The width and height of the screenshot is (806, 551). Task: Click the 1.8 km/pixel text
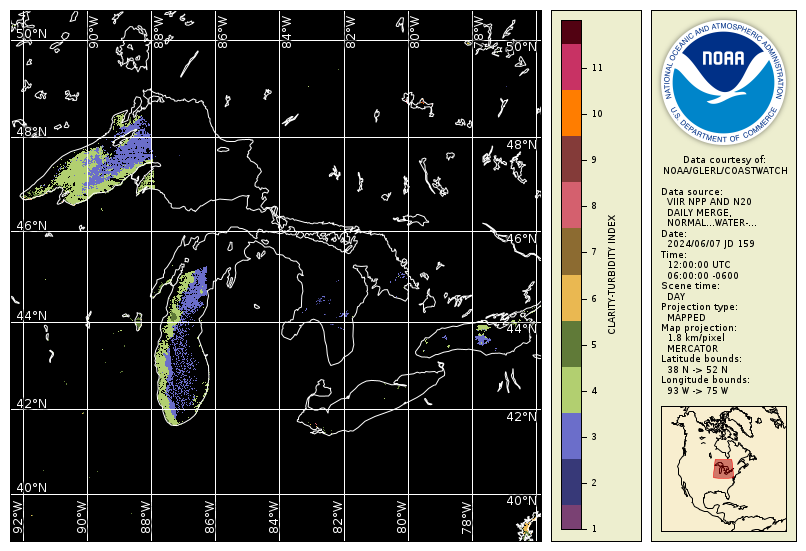(696, 338)
